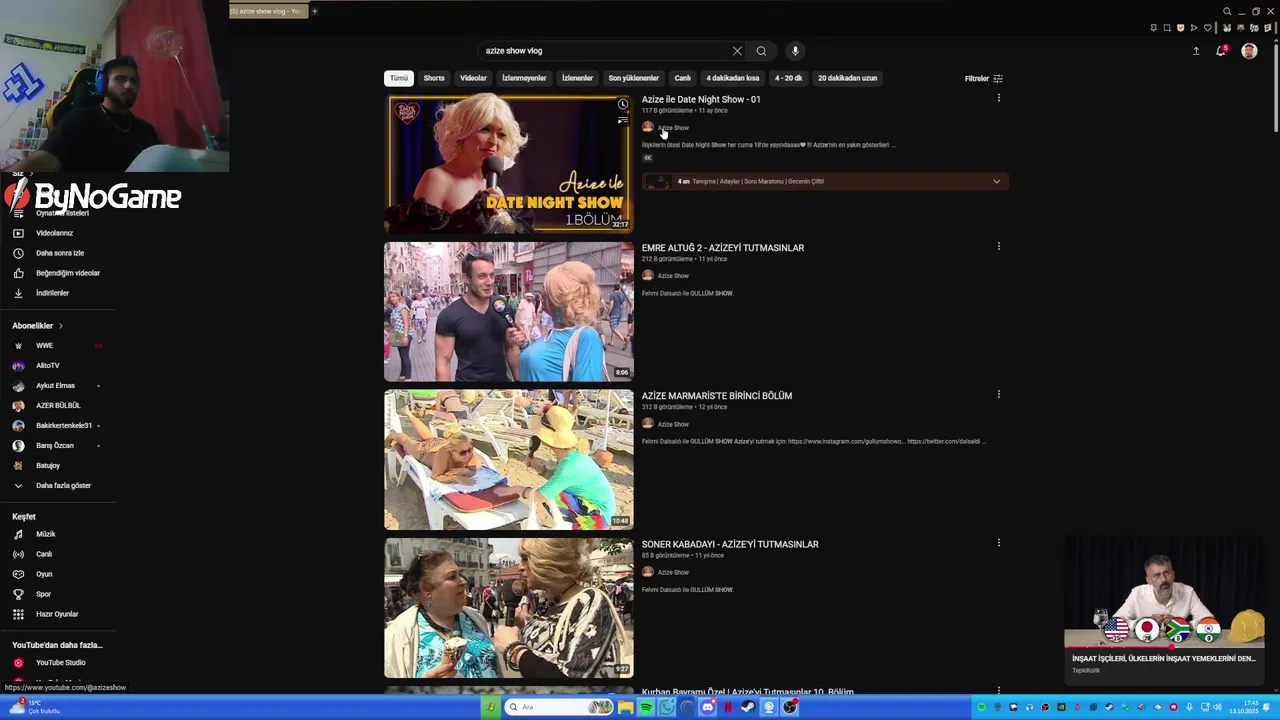Open more options for Azize ile Date Night Show
This screenshot has width=1280, height=720.
pyautogui.click(x=998, y=98)
